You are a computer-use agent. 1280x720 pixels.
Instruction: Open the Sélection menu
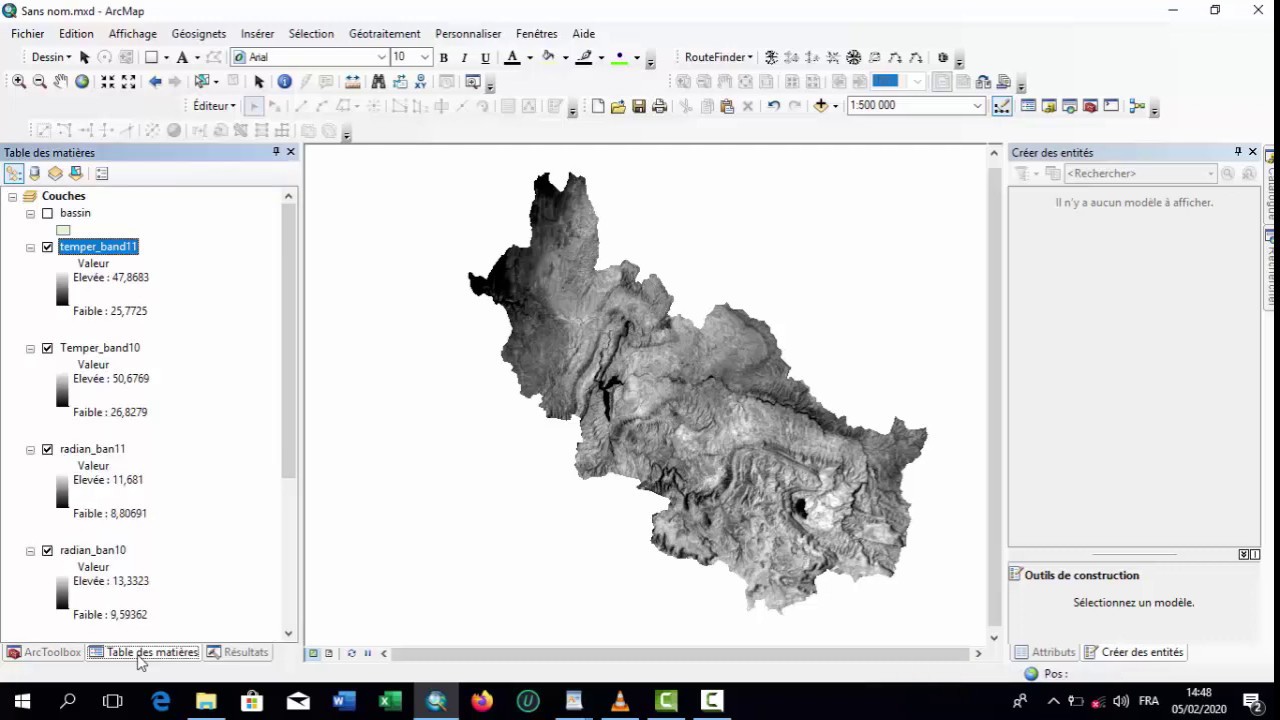click(x=311, y=34)
